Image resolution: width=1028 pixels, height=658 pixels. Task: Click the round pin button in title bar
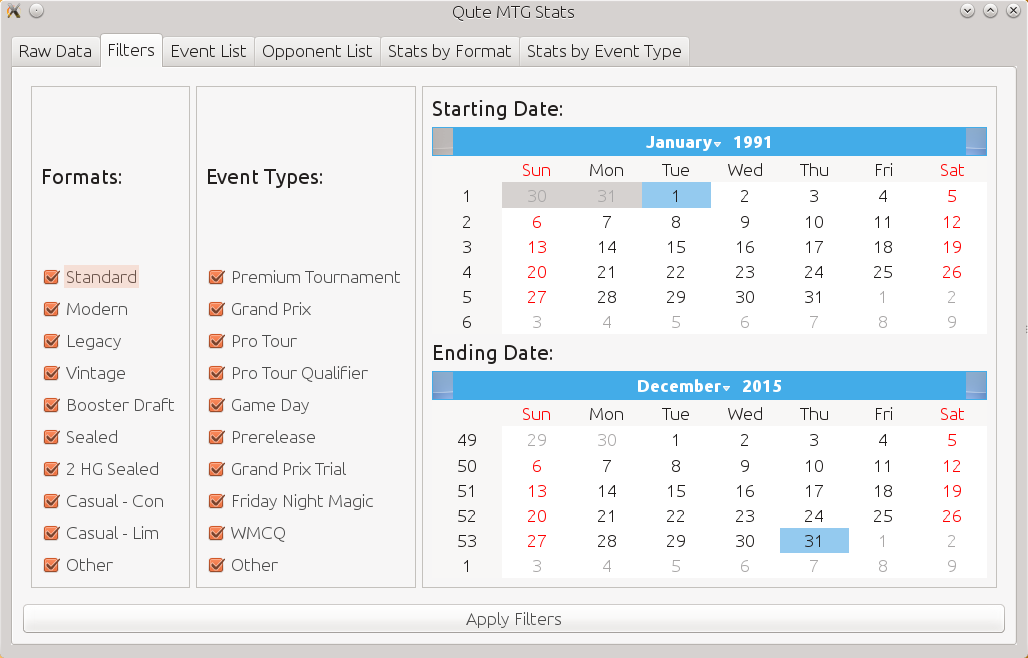(37, 10)
